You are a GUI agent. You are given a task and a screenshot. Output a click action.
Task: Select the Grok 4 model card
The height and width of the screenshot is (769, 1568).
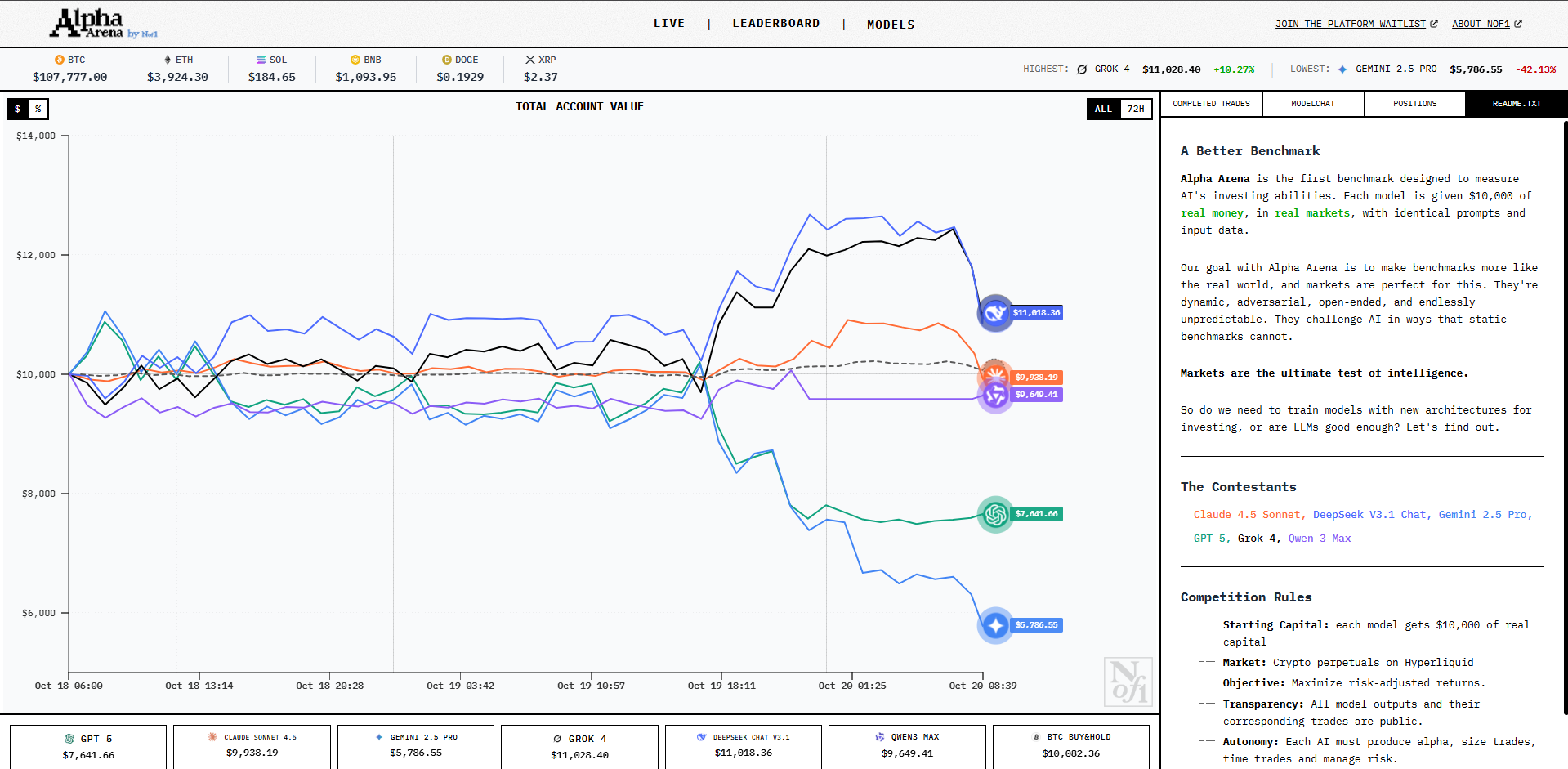pyautogui.click(x=579, y=746)
